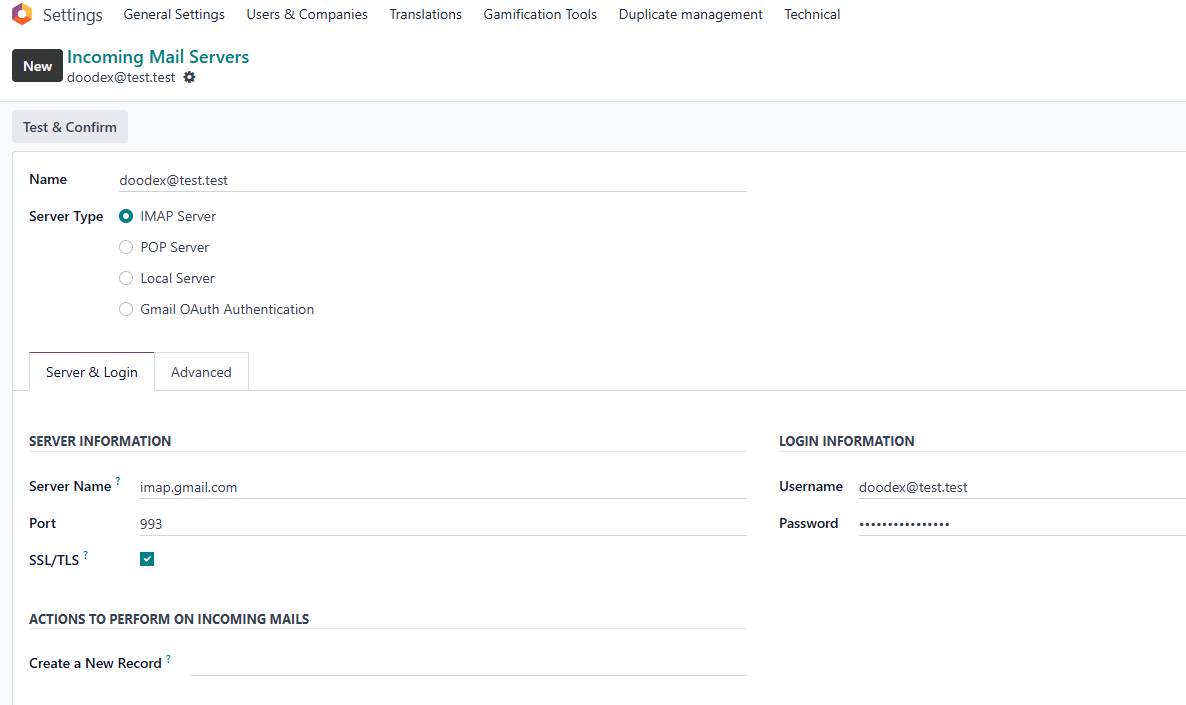
Task: Open the Create a New Record dropdown field
Action: [x=467, y=663]
